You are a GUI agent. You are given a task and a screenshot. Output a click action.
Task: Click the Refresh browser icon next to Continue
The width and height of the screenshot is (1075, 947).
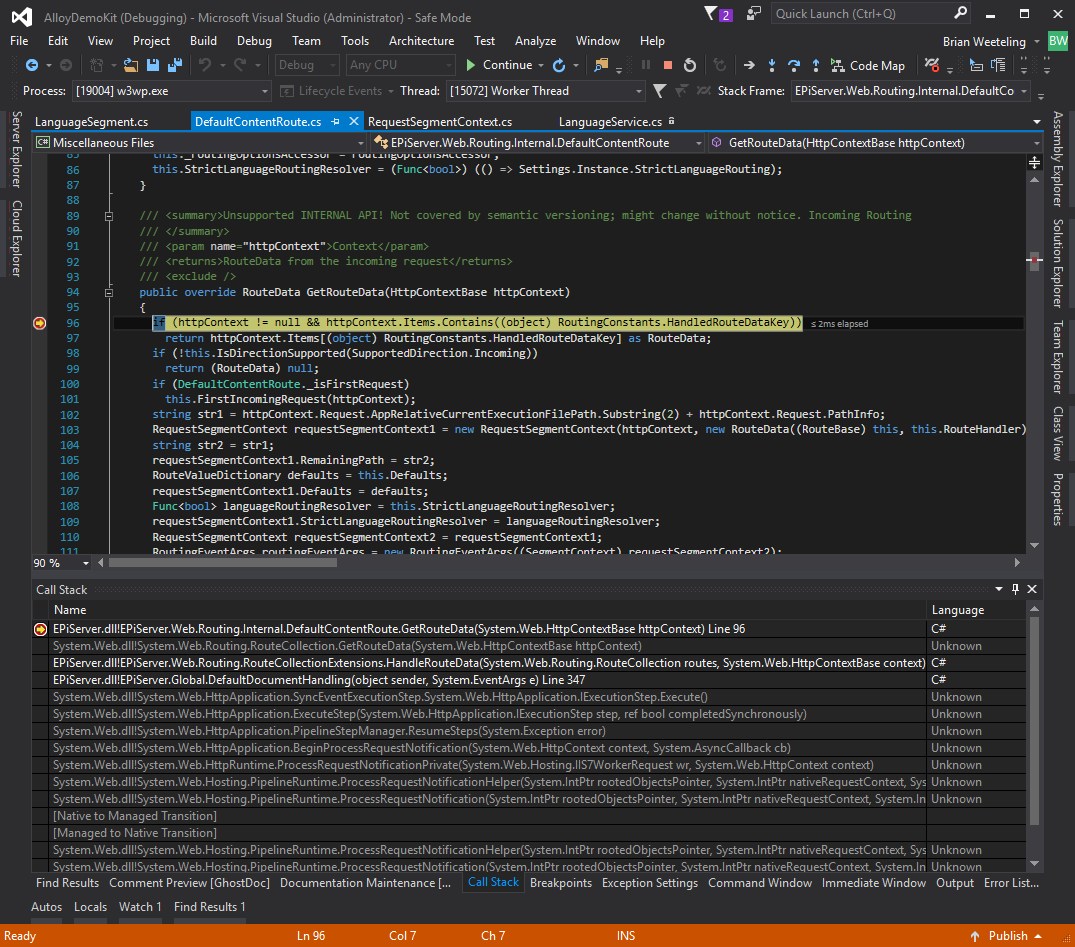tap(559, 65)
